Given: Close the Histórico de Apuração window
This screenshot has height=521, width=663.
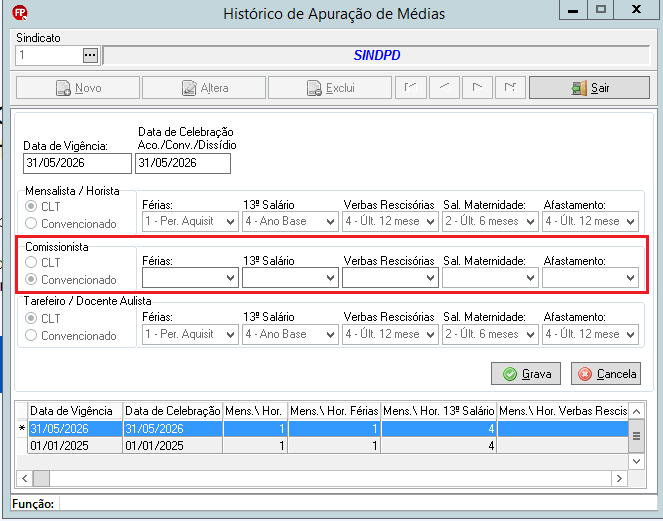Looking at the screenshot, I should [x=636, y=10].
